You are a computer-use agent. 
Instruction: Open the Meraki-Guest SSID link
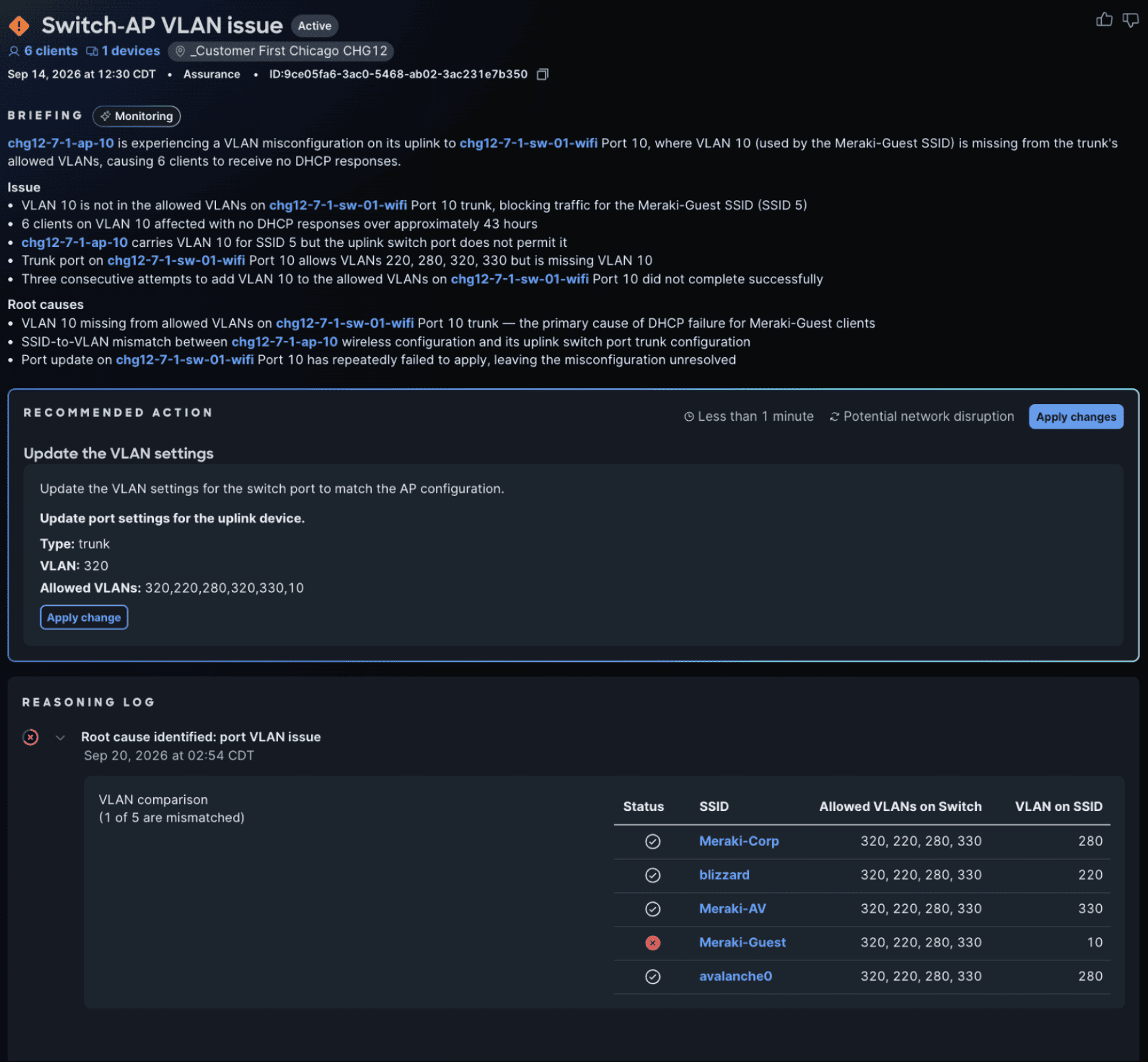[742, 942]
